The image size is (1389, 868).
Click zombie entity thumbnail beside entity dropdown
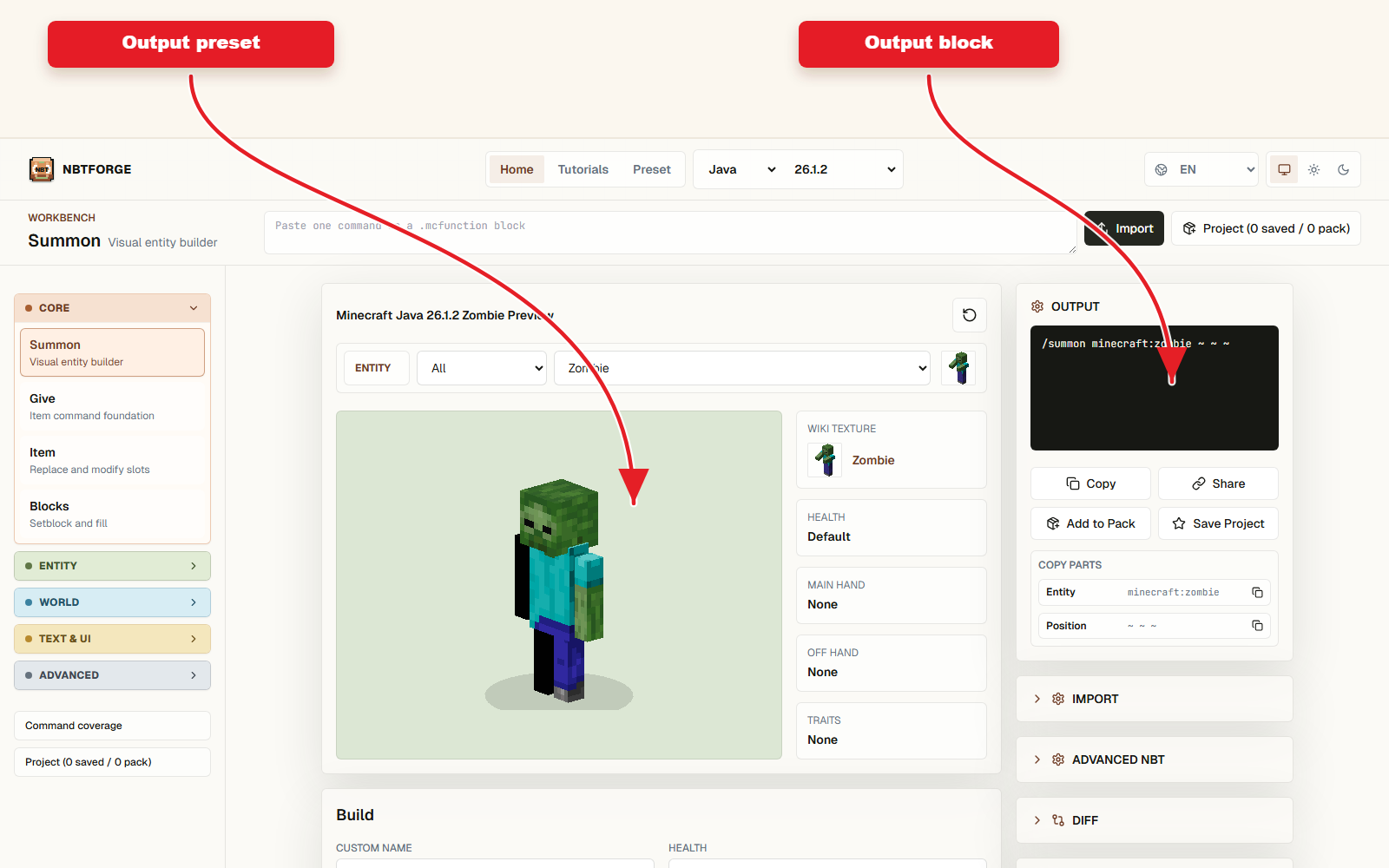pos(959,368)
